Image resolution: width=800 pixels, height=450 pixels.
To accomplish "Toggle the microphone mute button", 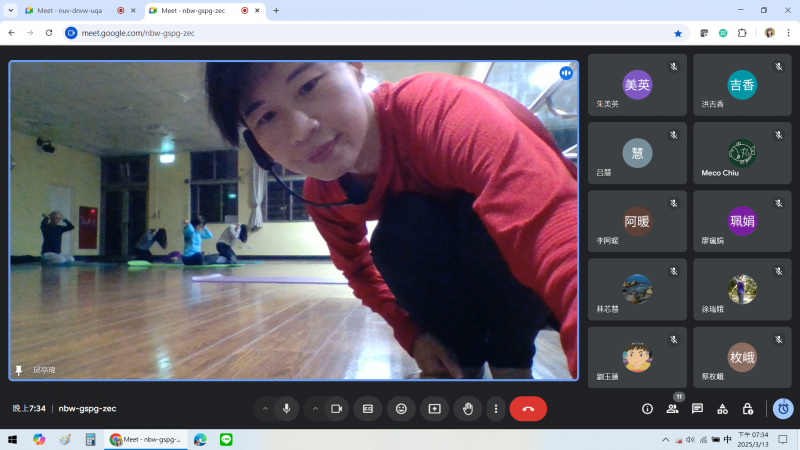I will (x=287, y=408).
